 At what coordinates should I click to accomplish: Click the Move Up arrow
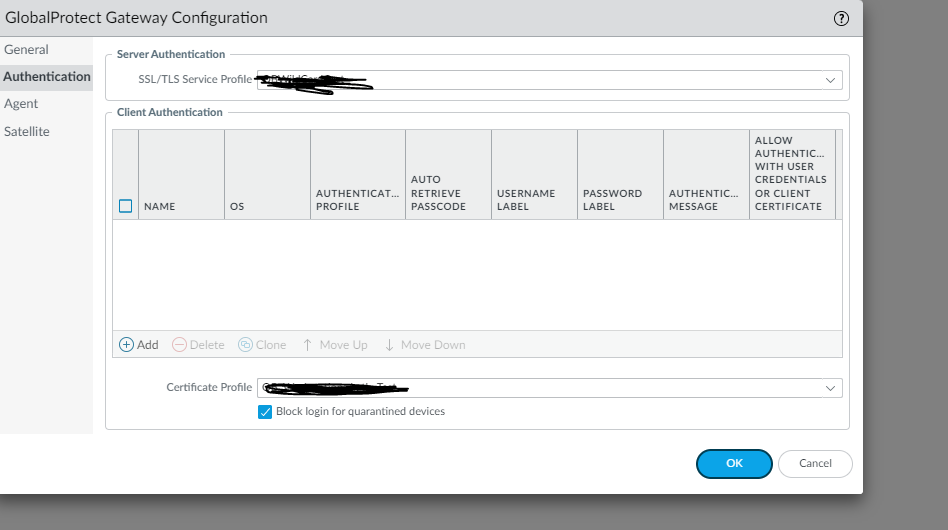pyautogui.click(x=307, y=344)
